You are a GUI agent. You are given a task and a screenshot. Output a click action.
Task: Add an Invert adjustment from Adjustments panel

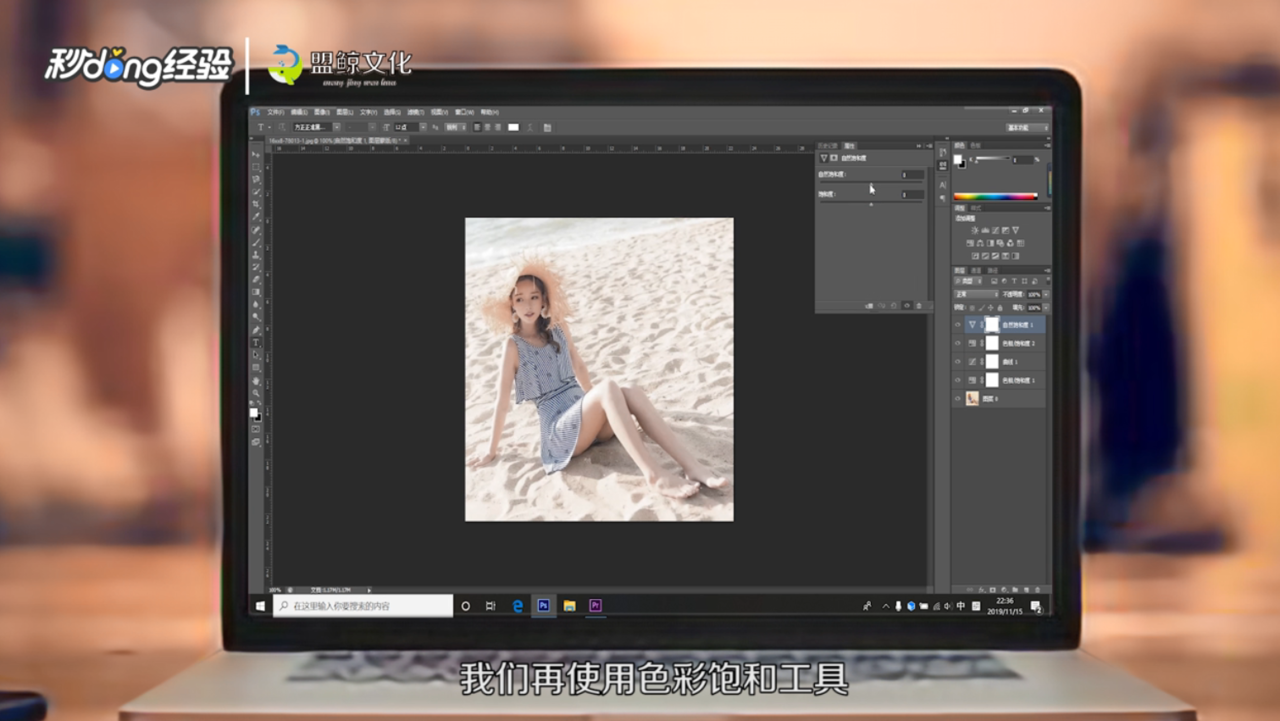(975, 256)
